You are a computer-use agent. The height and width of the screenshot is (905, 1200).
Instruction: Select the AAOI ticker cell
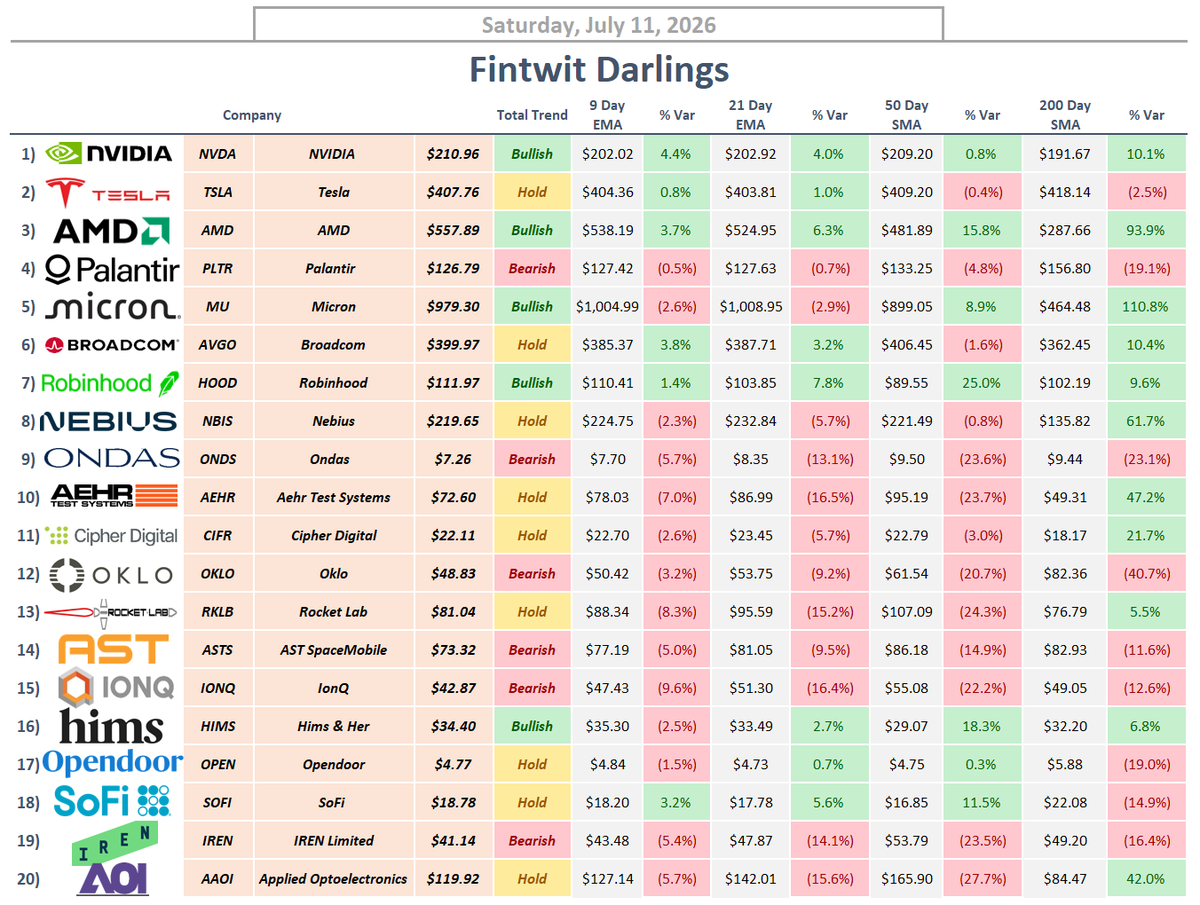pos(217,879)
